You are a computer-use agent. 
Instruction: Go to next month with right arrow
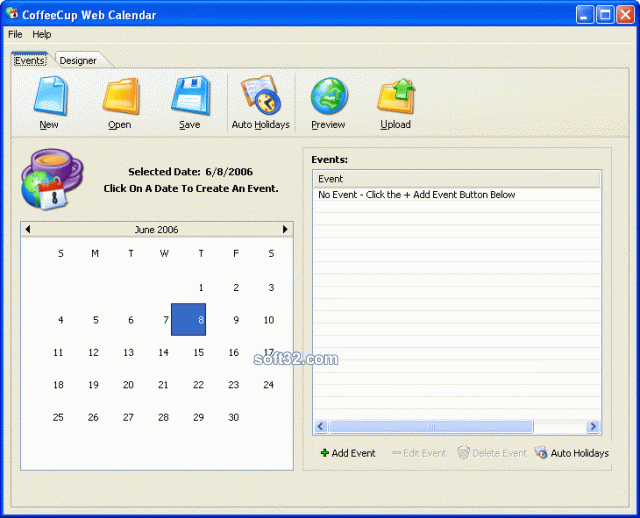pos(285,229)
